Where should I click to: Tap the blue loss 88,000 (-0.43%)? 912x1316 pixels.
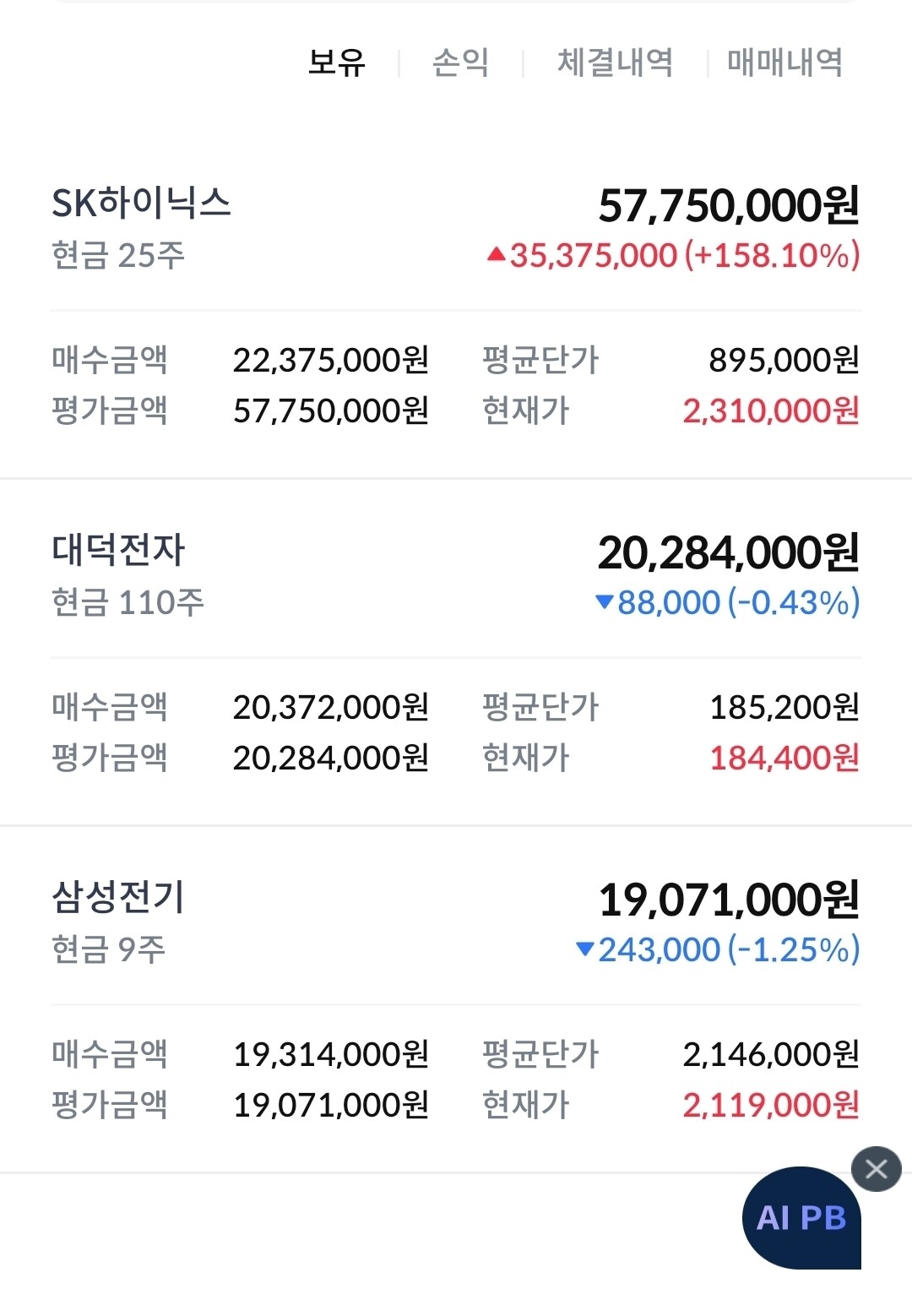pyautogui.click(x=727, y=602)
